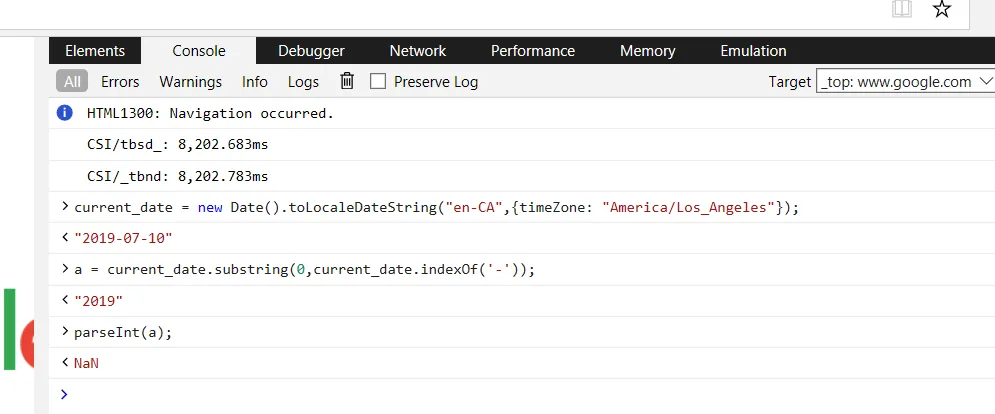This screenshot has height=414, width=995.
Task: Click the favorites star icon
Action: tap(942, 10)
